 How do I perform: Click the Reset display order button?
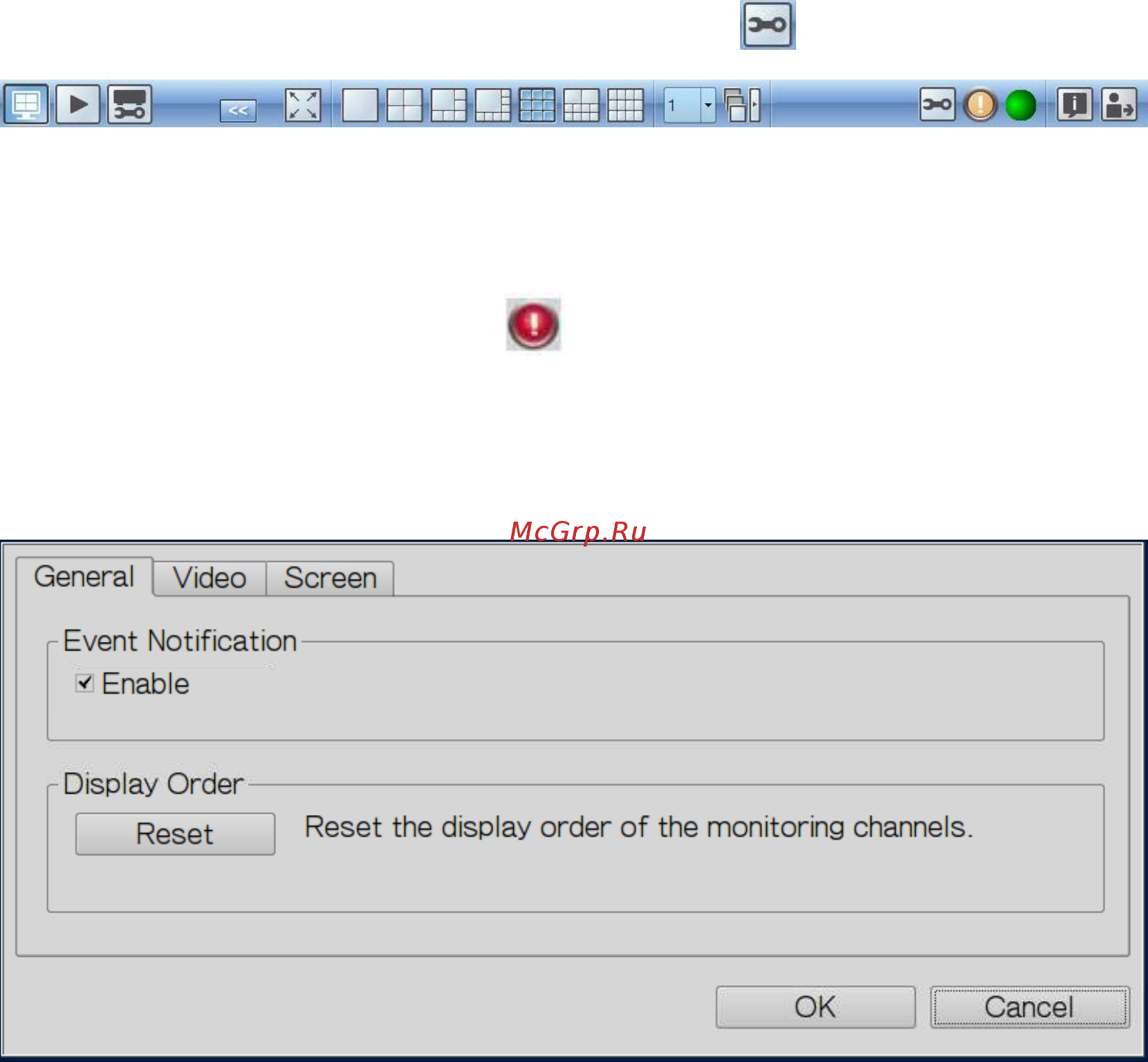tap(175, 834)
